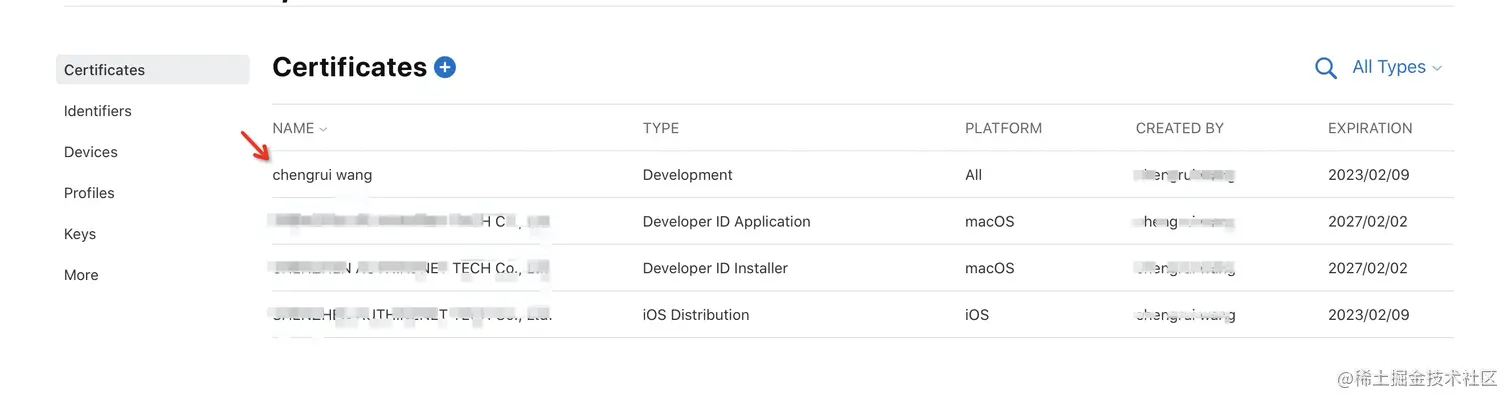
Task: Click the TYPE column header
Action: pyautogui.click(x=660, y=128)
